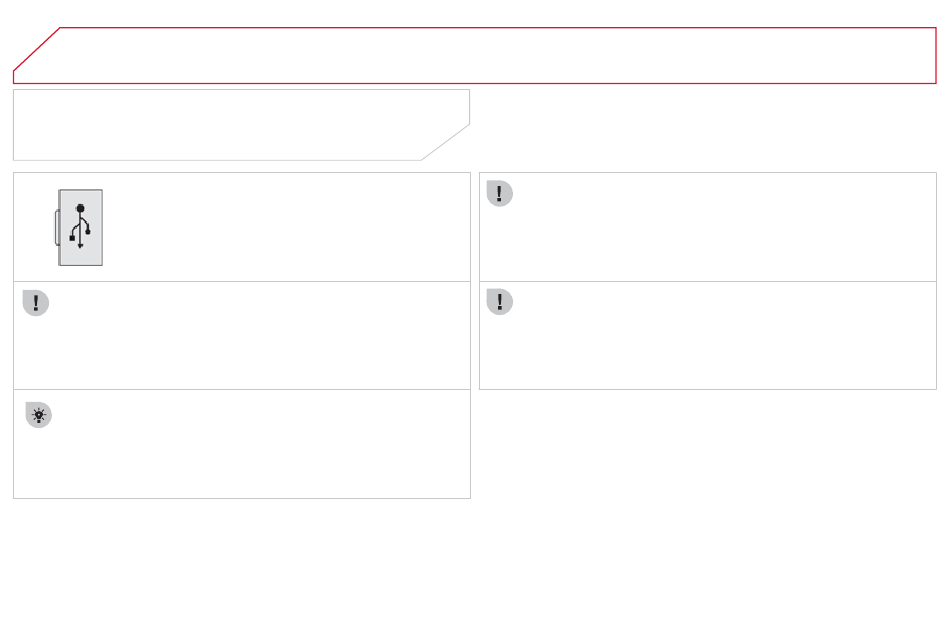Click the USB port illustration
950x620 pixels.
[79, 227]
